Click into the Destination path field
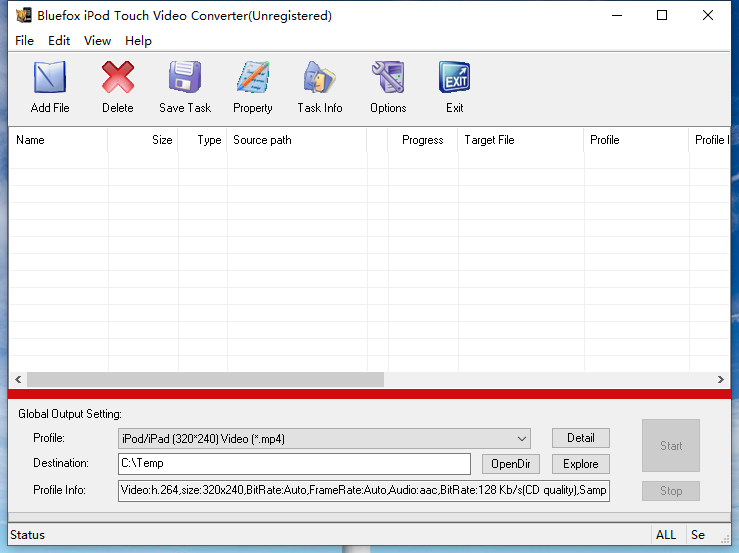Screen dimensions: 739x553 point(294,464)
